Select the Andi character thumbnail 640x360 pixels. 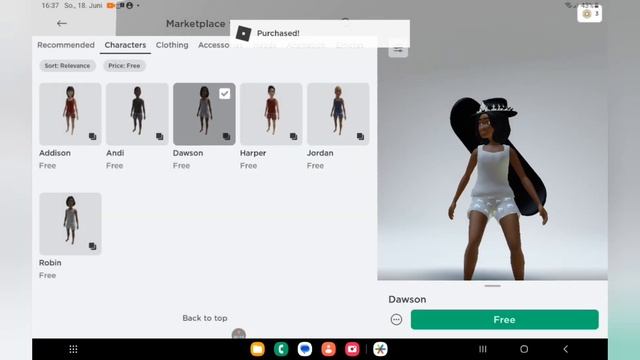137,114
